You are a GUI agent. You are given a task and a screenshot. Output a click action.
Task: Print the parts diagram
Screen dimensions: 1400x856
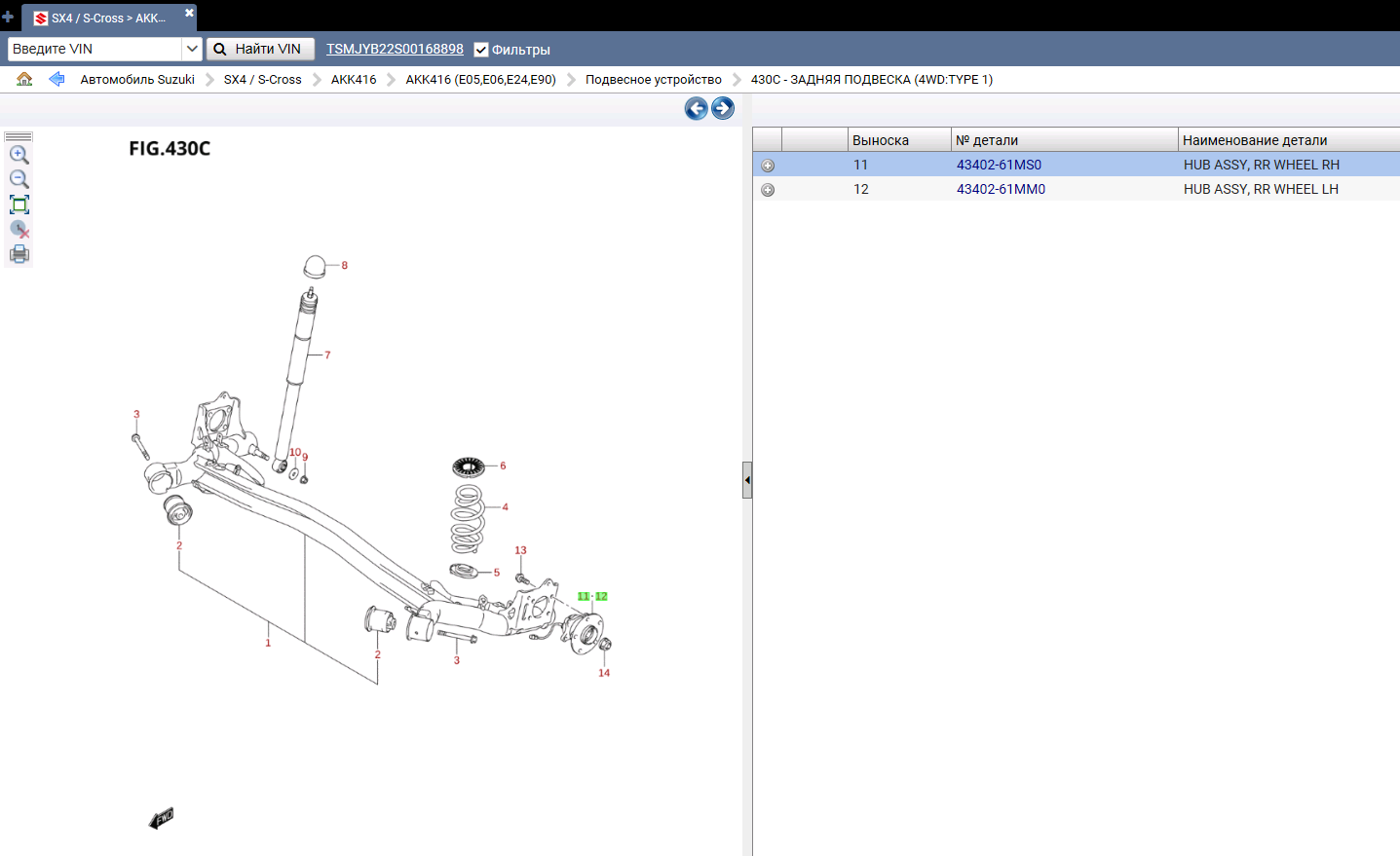19,255
